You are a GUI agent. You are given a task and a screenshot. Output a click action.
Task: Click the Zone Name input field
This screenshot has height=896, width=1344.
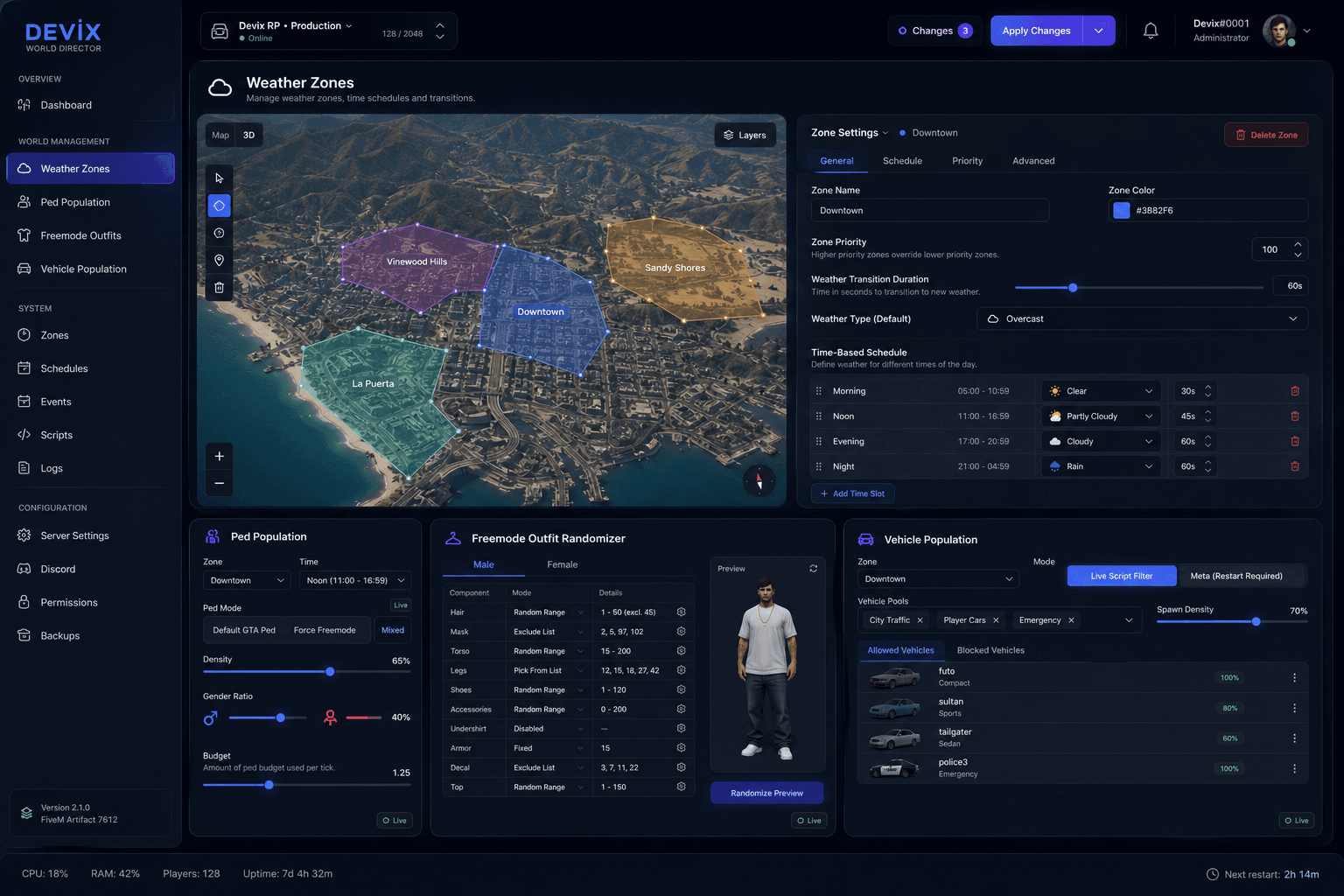click(930, 210)
